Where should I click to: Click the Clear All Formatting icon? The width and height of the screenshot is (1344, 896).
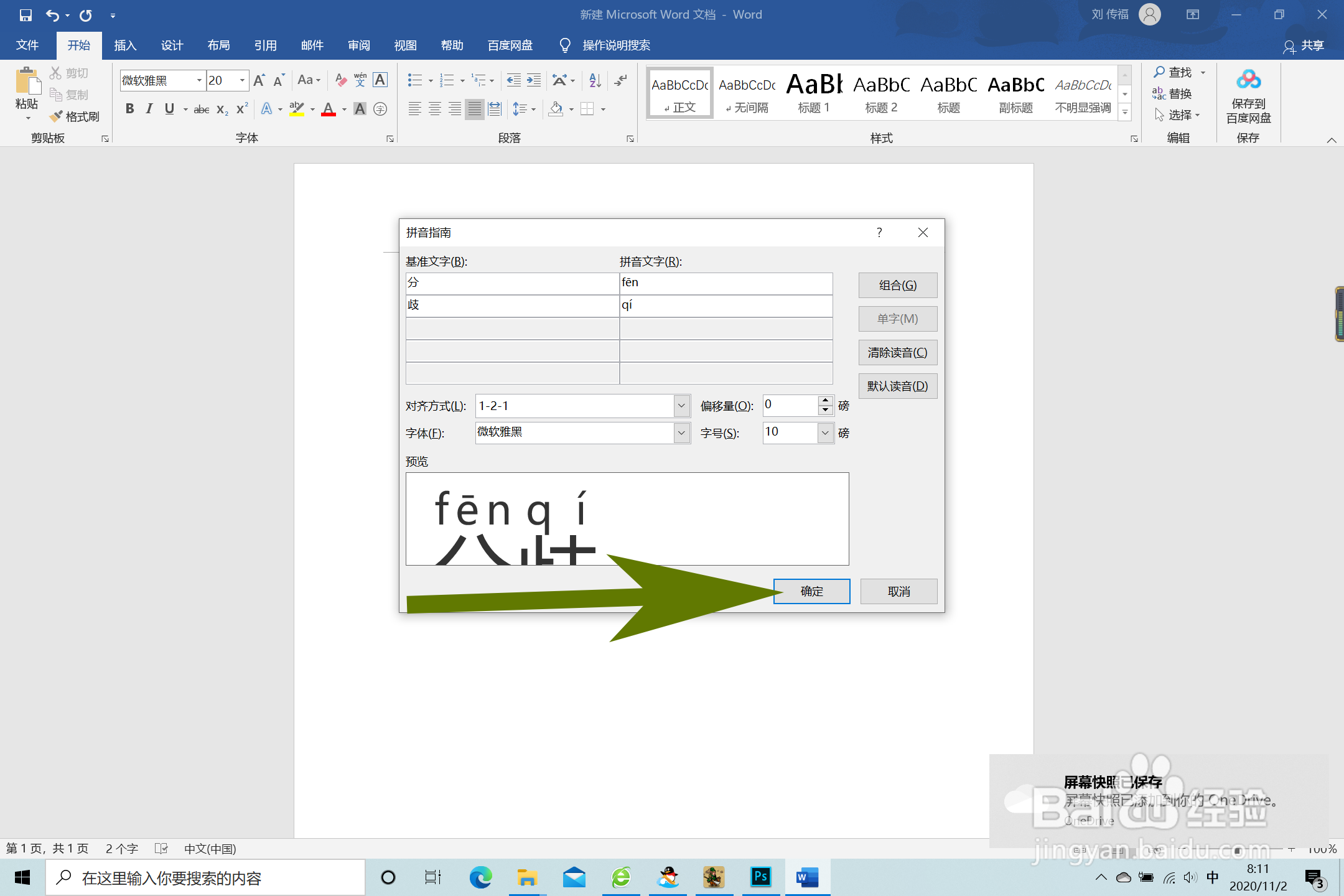340,80
